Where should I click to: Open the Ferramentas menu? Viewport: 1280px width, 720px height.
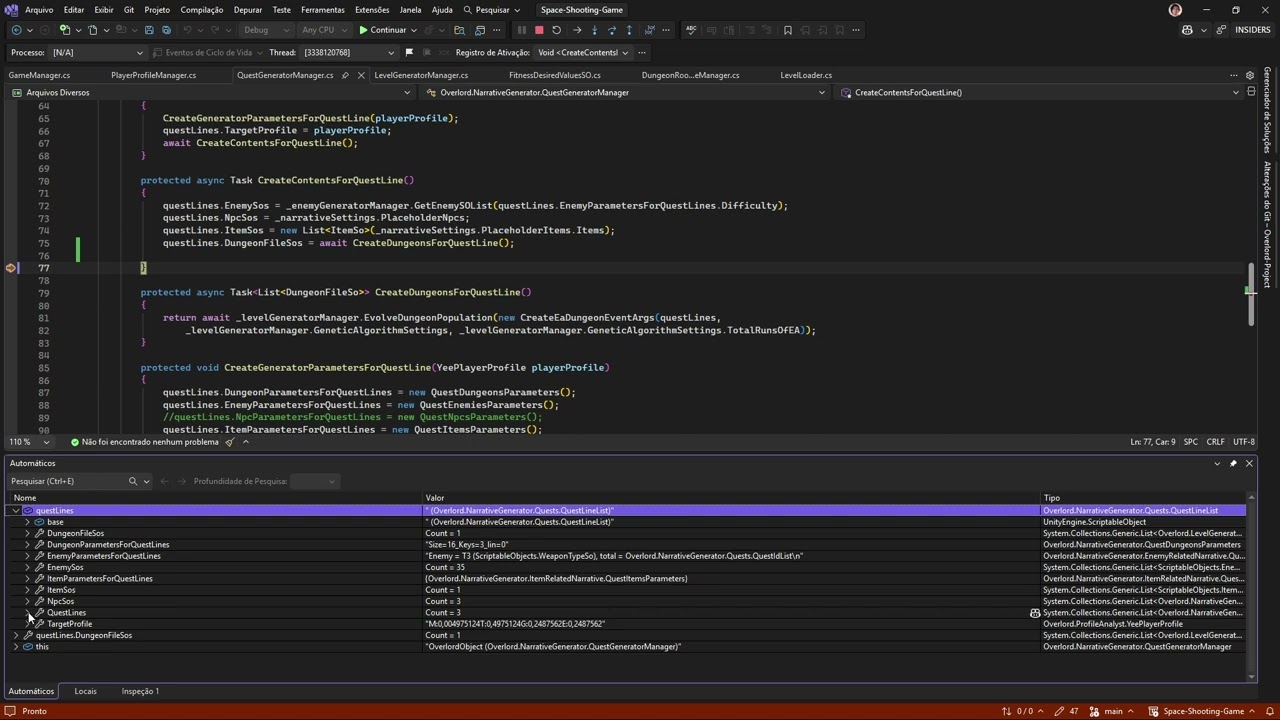pyautogui.click(x=322, y=10)
